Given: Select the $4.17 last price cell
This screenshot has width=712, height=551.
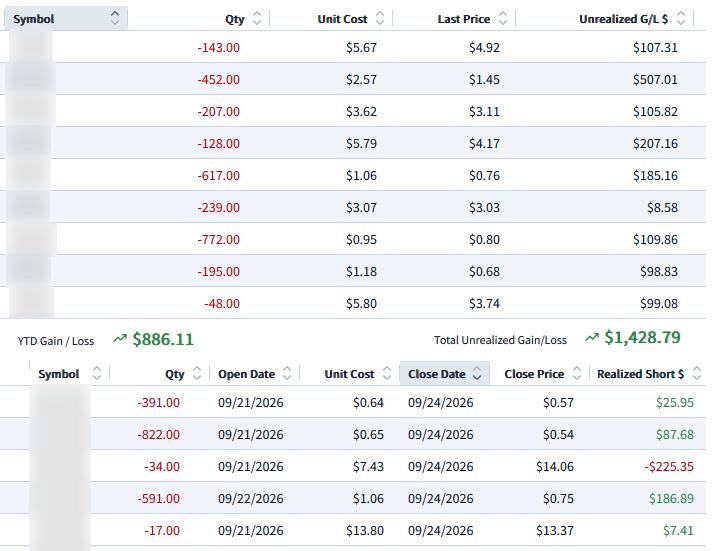Looking at the screenshot, I should click(x=484, y=144).
